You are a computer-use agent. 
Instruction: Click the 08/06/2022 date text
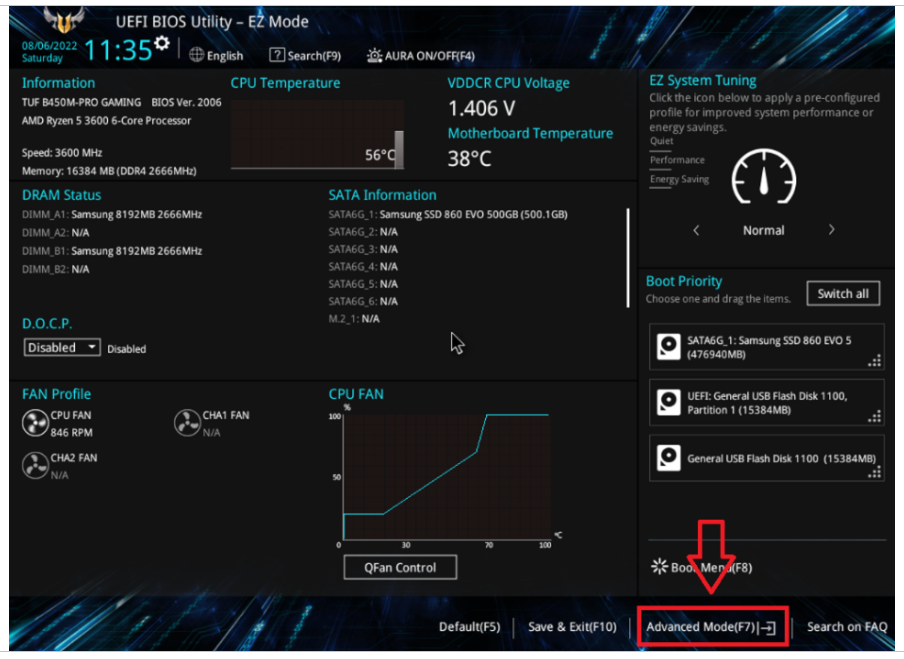coord(50,46)
